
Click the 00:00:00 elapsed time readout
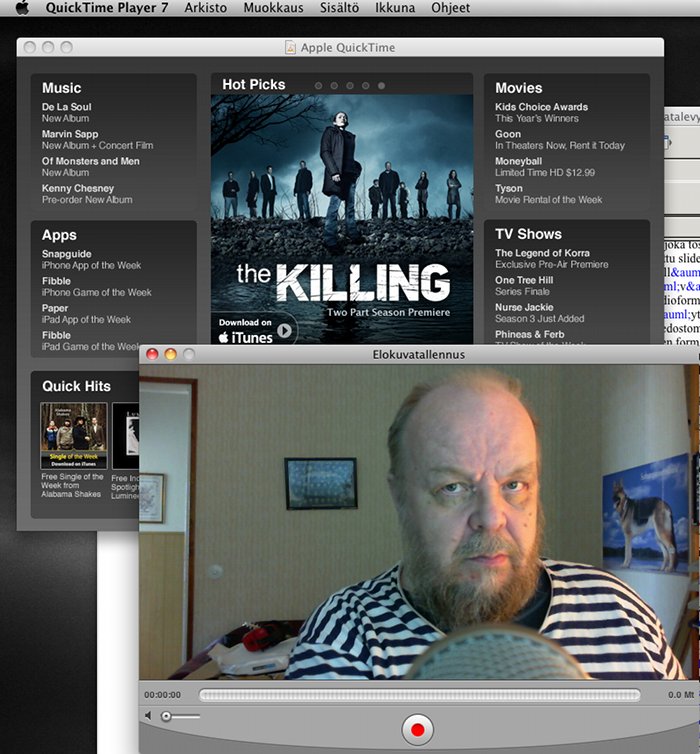tap(162, 695)
